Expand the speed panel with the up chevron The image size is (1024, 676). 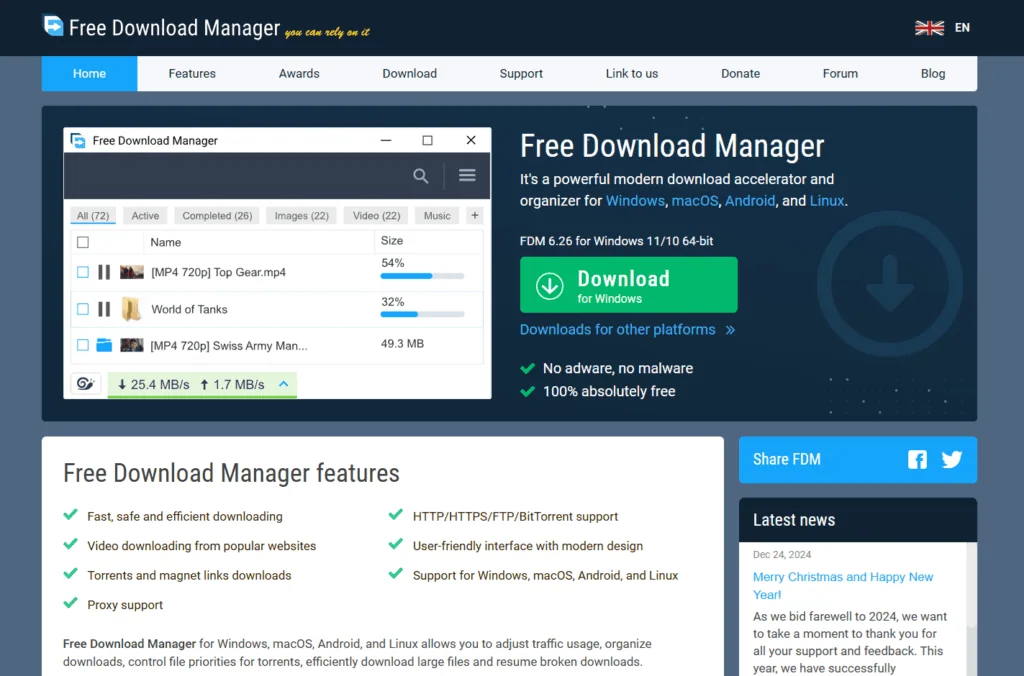(283, 384)
